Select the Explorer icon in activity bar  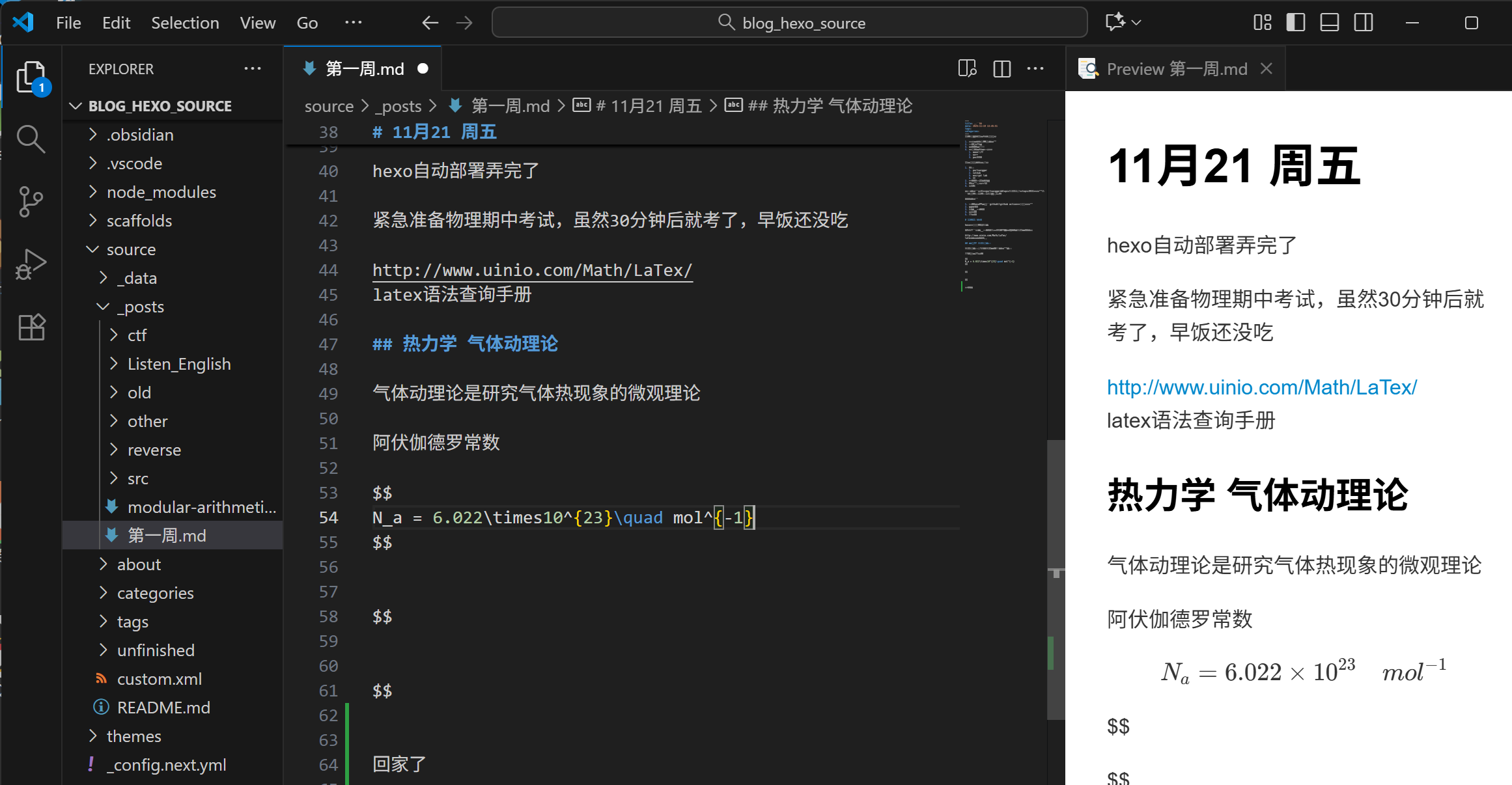click(31, 76)
